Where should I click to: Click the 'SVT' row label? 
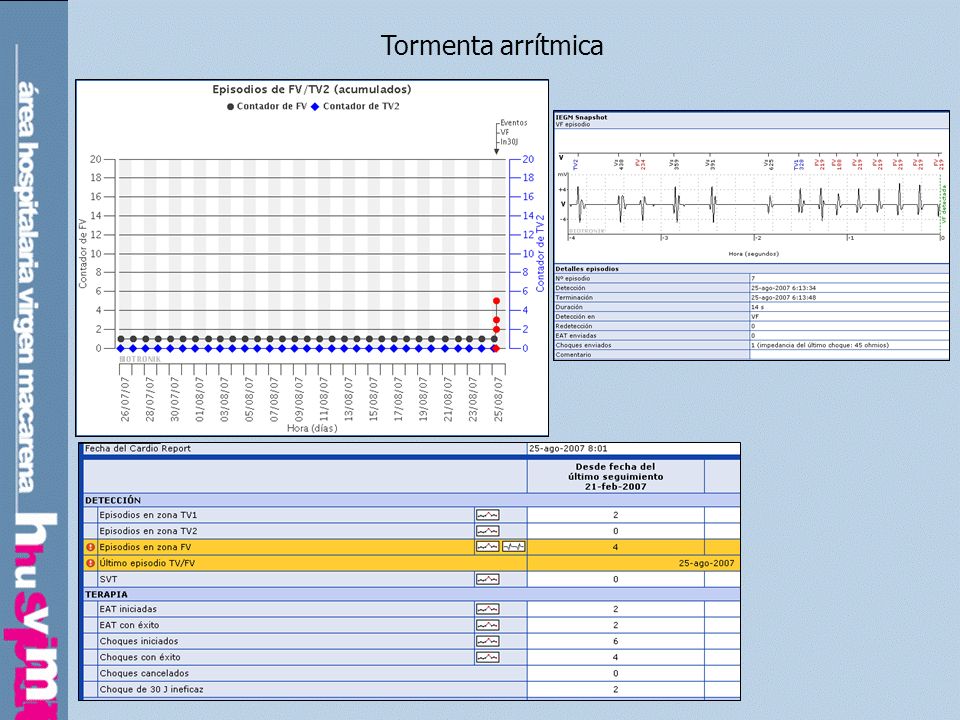pyautogui.click(x=108, y=579)
